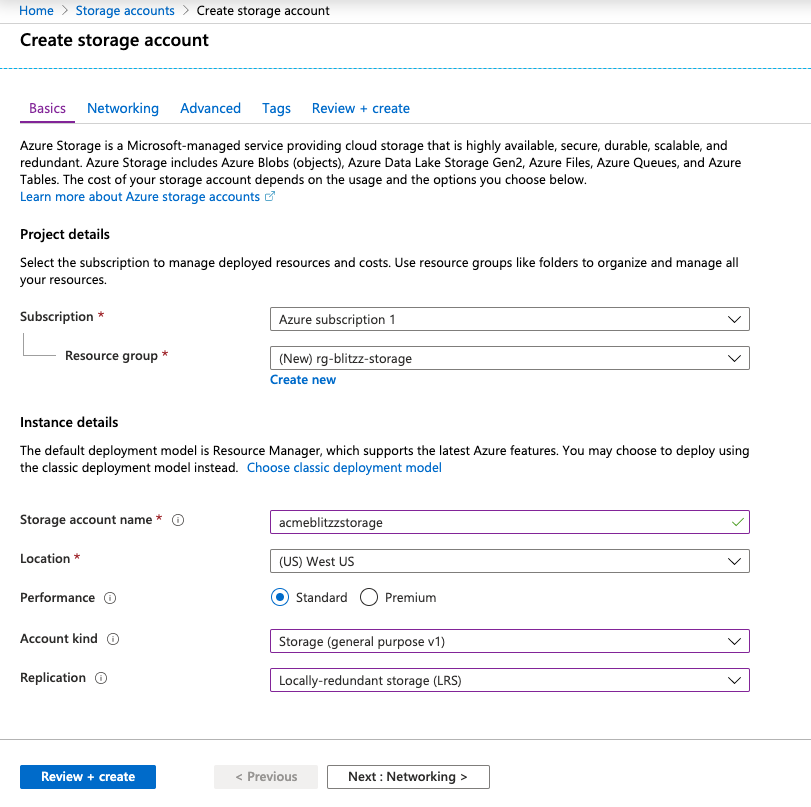Select the Standard performance option

[x=280, y=597]
